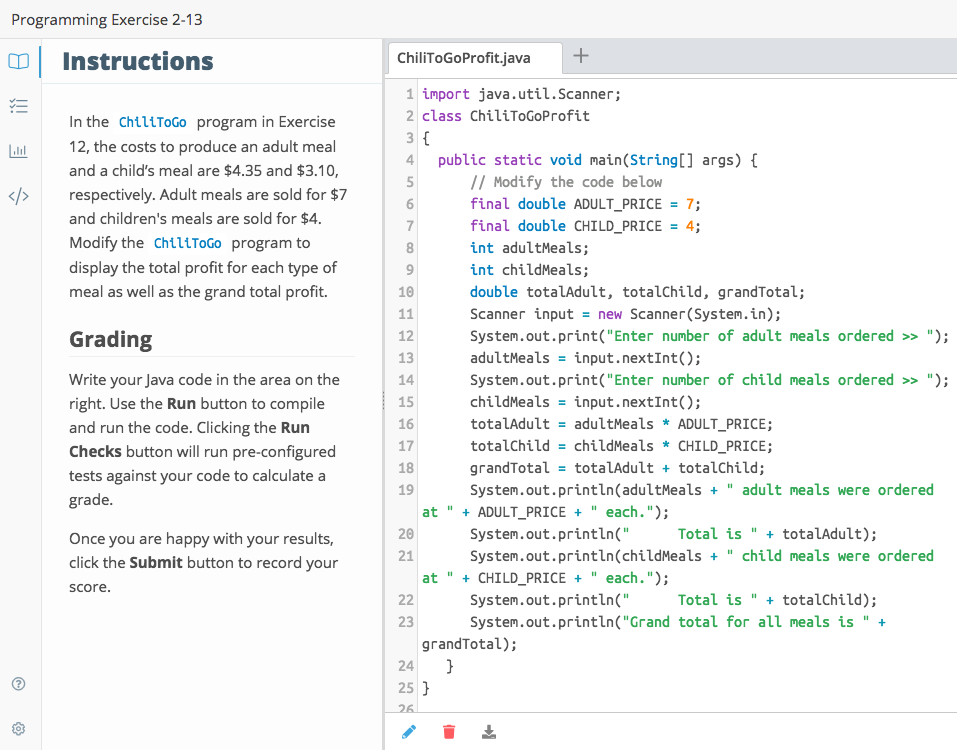This screenshot has width=957, height=750.
Task: Select the ChiliToGoProfit.java tab
Action: coord(475,58)
